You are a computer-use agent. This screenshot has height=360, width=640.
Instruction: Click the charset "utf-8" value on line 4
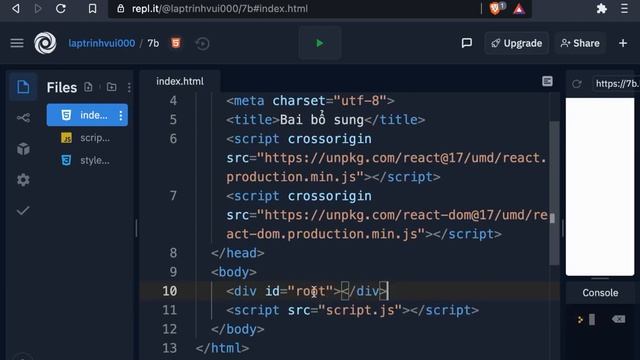360,100
